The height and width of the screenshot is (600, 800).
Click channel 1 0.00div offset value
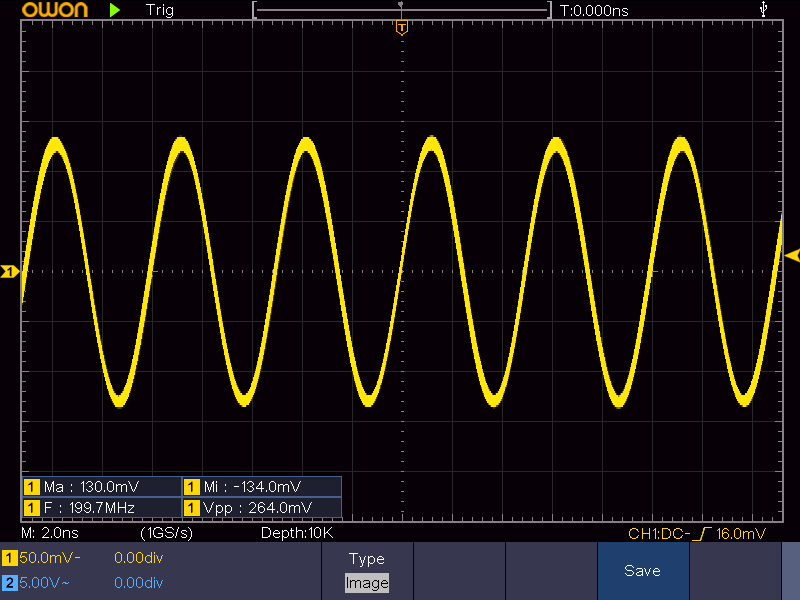[x=139, y=558]
